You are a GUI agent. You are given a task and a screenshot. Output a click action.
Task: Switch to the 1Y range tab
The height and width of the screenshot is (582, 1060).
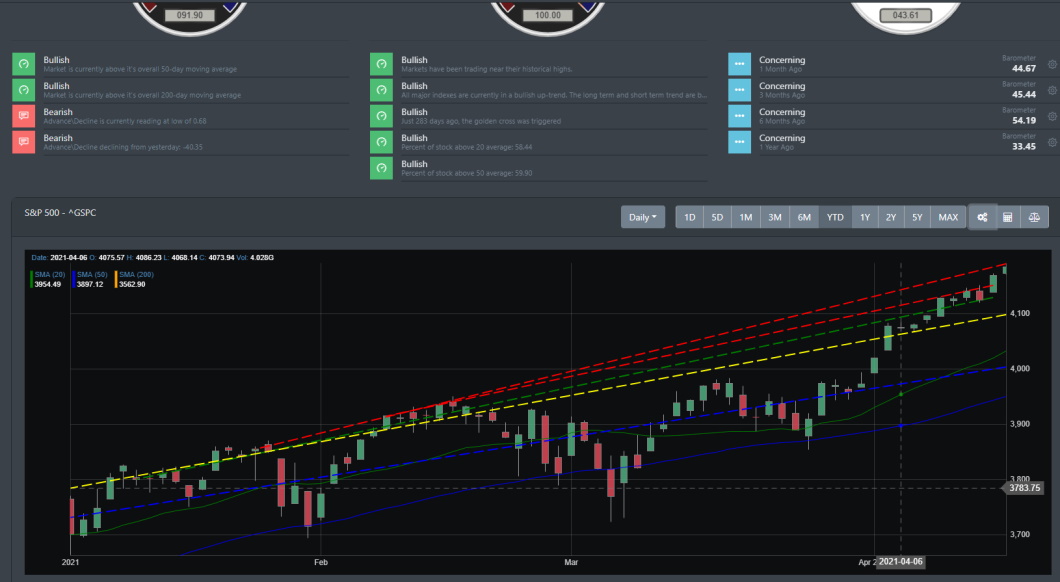tap(865, 217)
